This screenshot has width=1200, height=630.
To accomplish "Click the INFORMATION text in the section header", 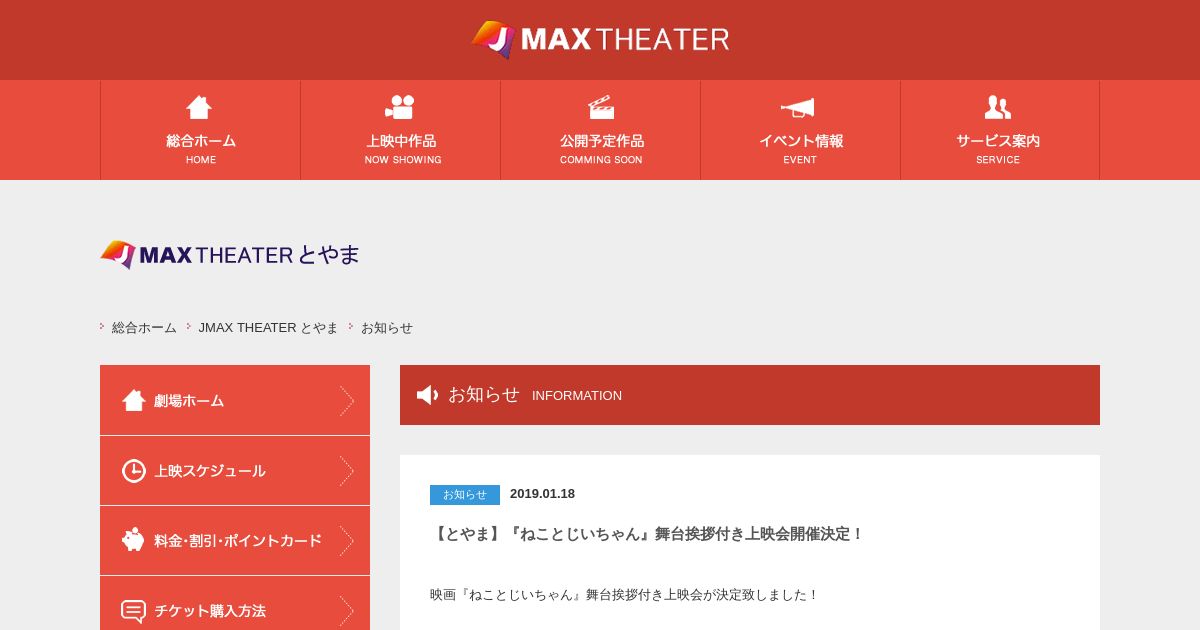I will click(x=577, y=396).
